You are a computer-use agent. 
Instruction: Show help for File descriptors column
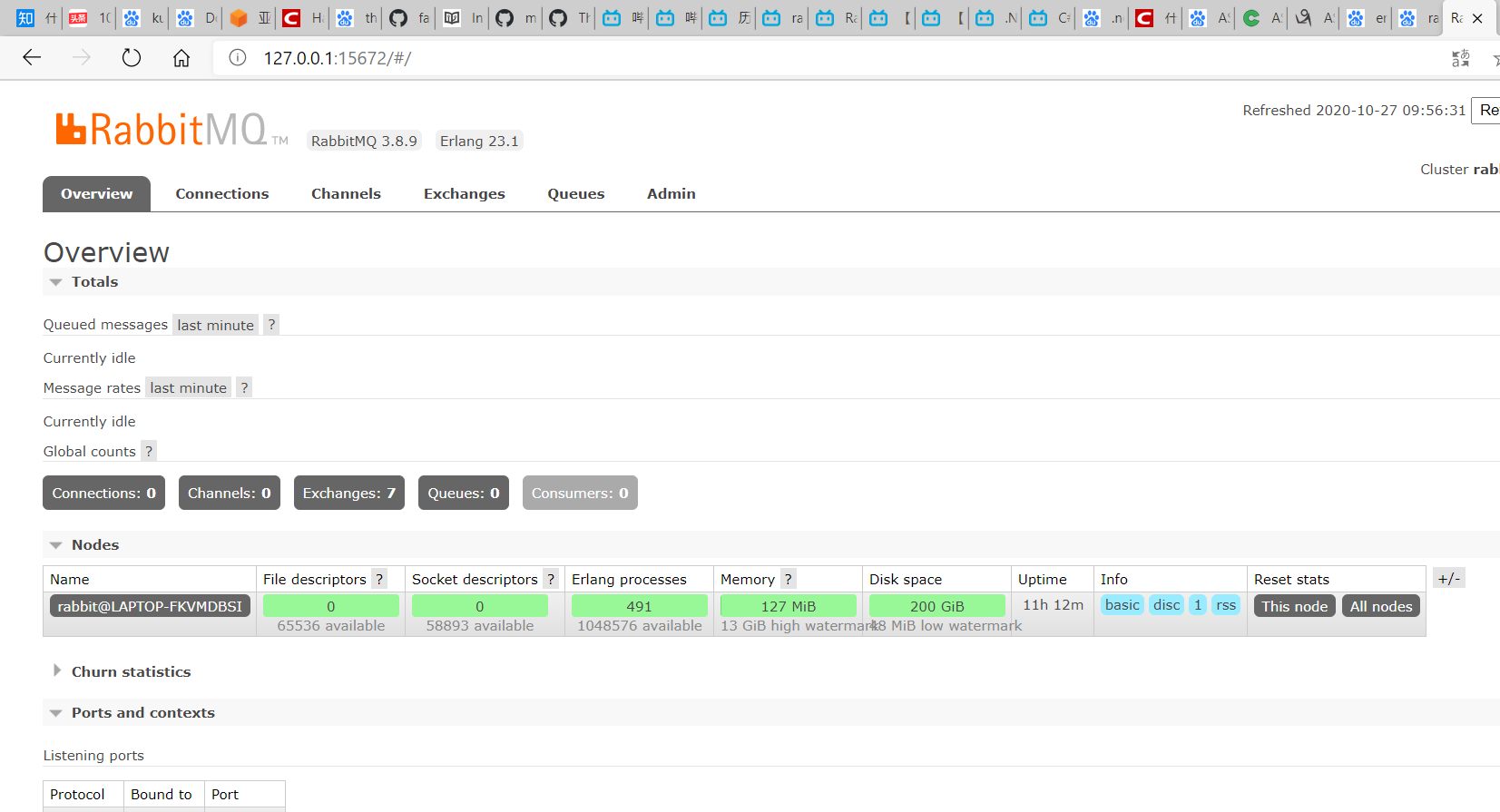click(379, 579)
